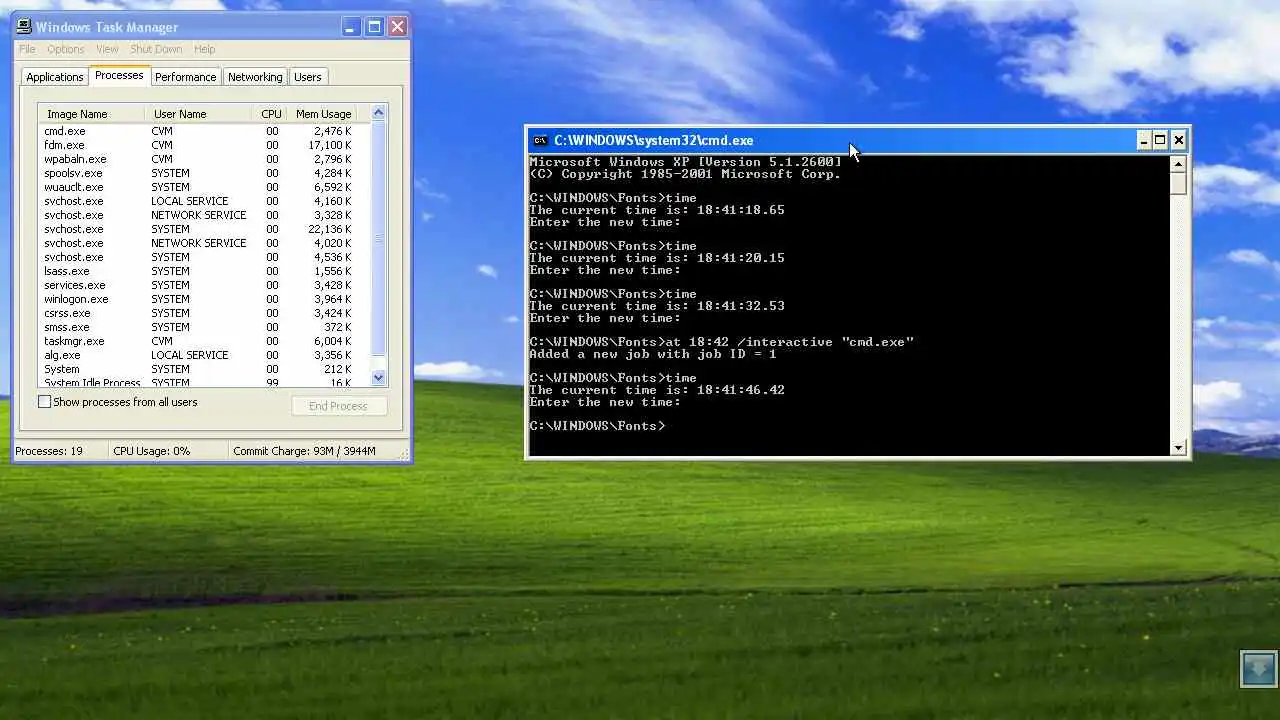
Task: Click the process list scroll up arrow
Action: pyautogui.click(x=378, y=113)
